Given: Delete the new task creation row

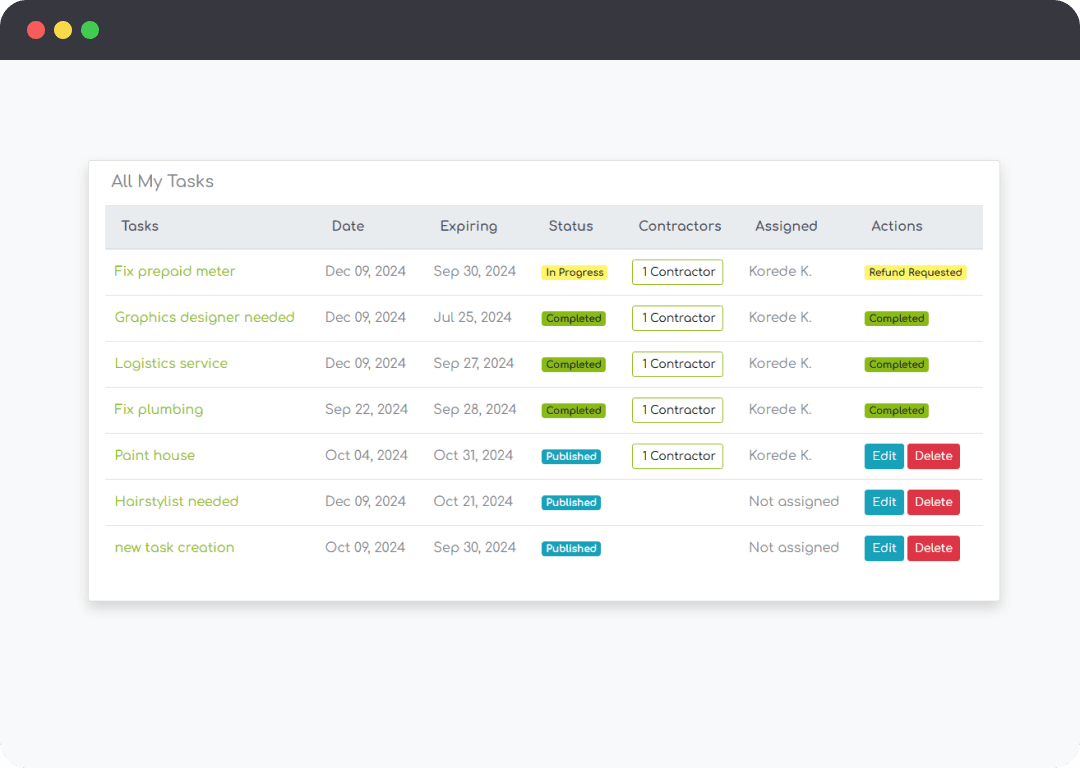Looking at the screenshot, I should tap(933, 548).
